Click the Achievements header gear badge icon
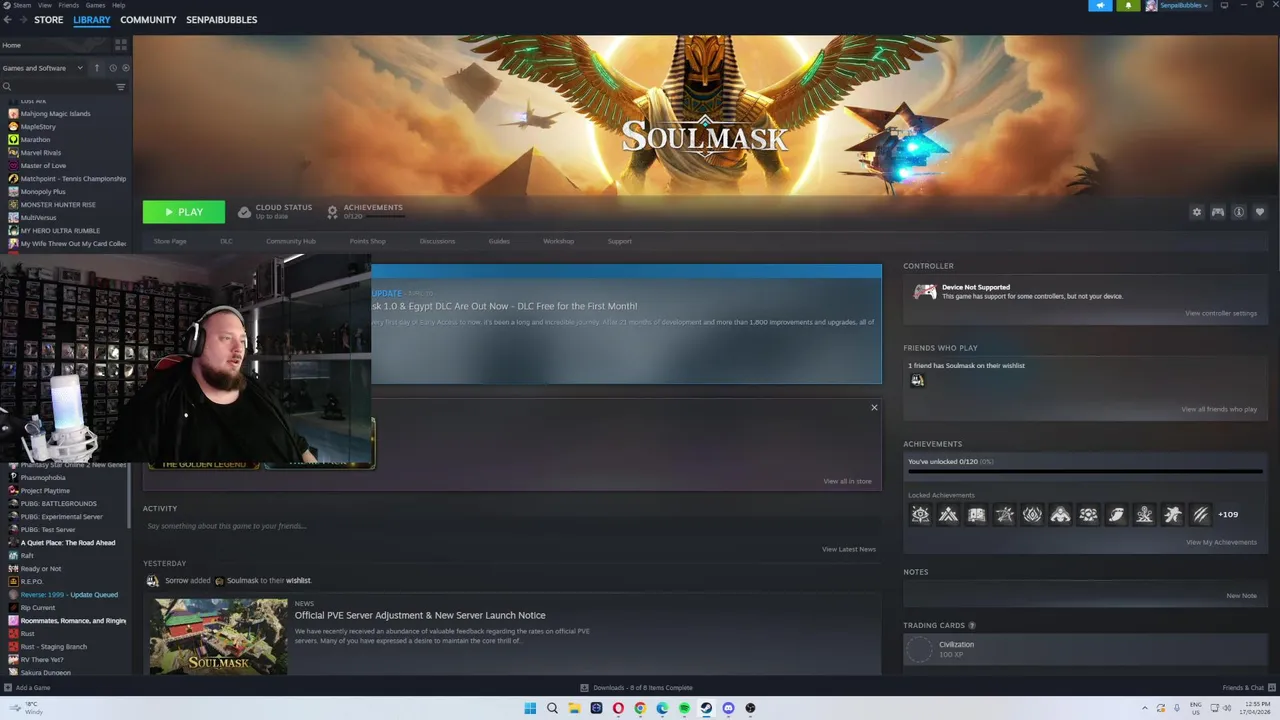 point(332,212)
